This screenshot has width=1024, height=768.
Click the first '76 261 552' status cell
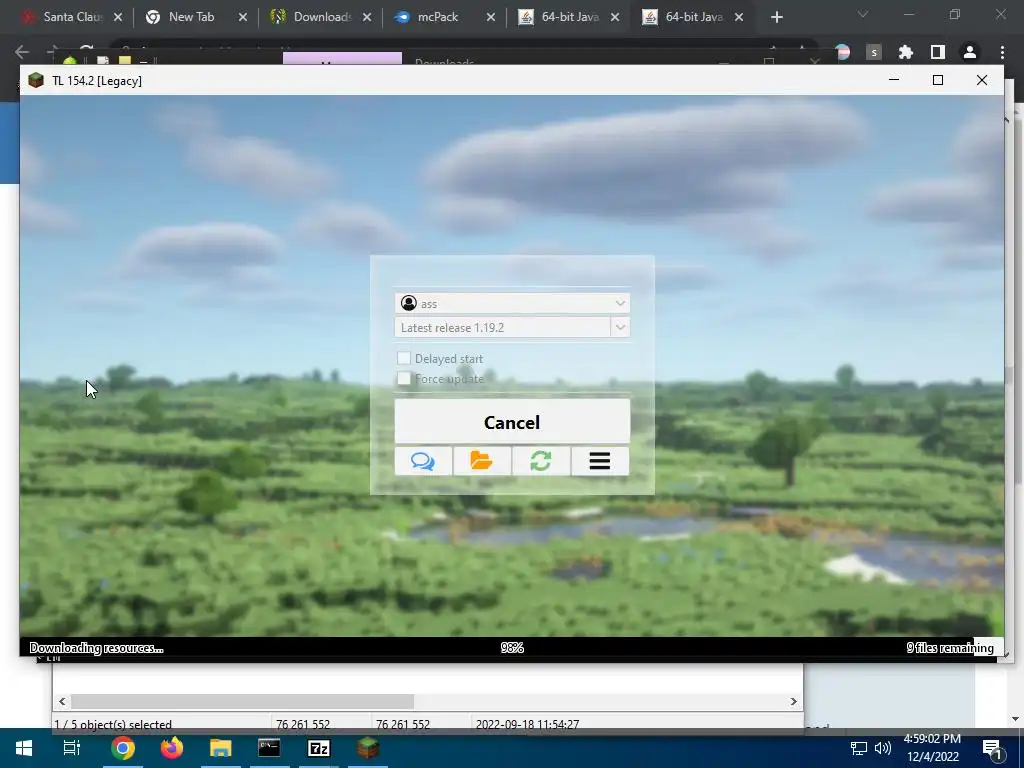pyautogui.click(x=302, y=724)
